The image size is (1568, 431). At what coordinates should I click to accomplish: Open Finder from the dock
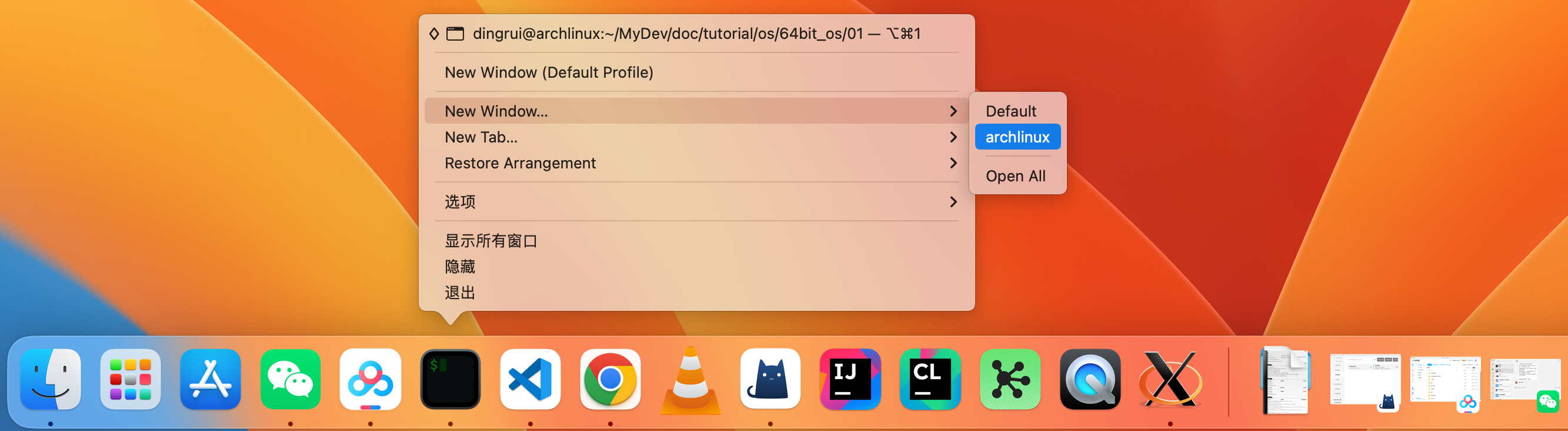(x=51, y=379)
